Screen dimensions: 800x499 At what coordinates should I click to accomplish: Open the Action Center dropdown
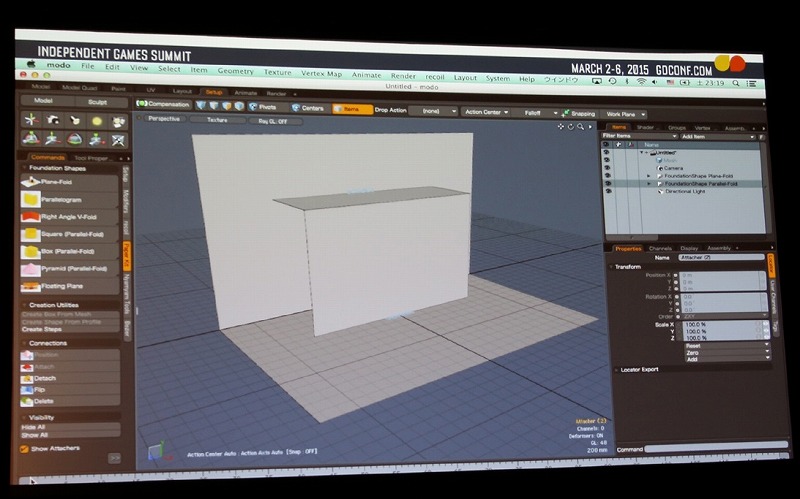(x=486, y=112)
